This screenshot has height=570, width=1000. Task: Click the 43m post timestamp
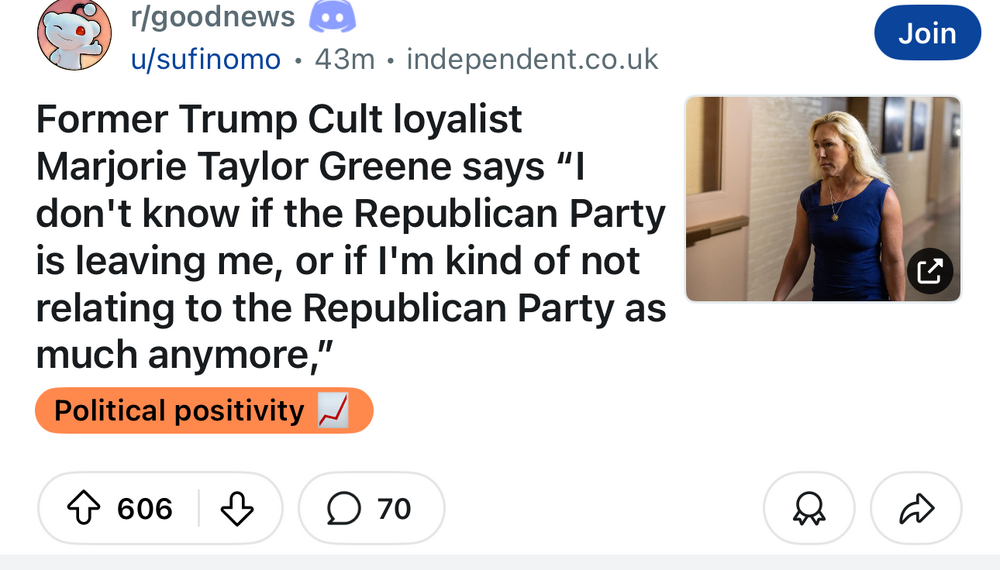click(x=344, y=60)
